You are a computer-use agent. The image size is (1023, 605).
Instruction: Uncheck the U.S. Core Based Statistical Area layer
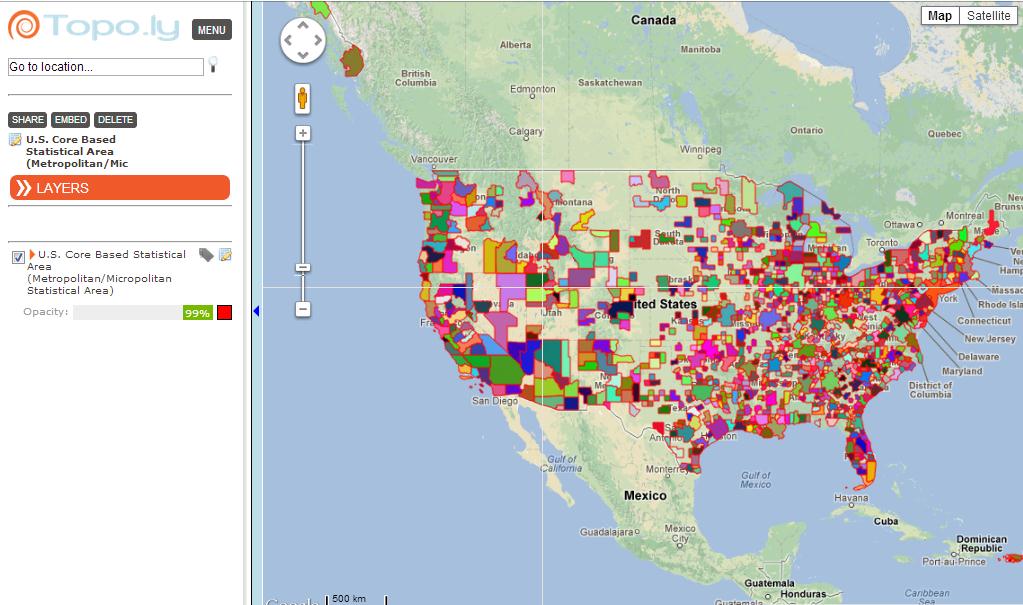coord(18,257)
